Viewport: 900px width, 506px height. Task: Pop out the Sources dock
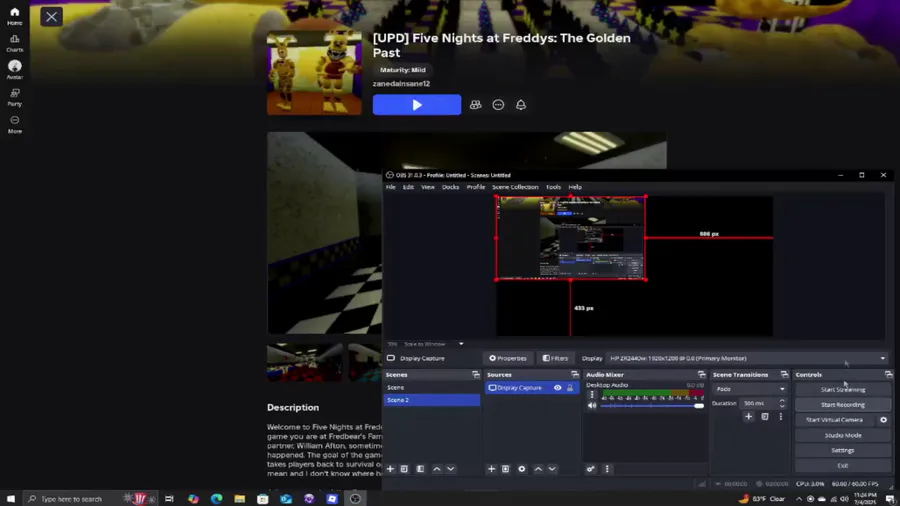(x=575, y=375)
